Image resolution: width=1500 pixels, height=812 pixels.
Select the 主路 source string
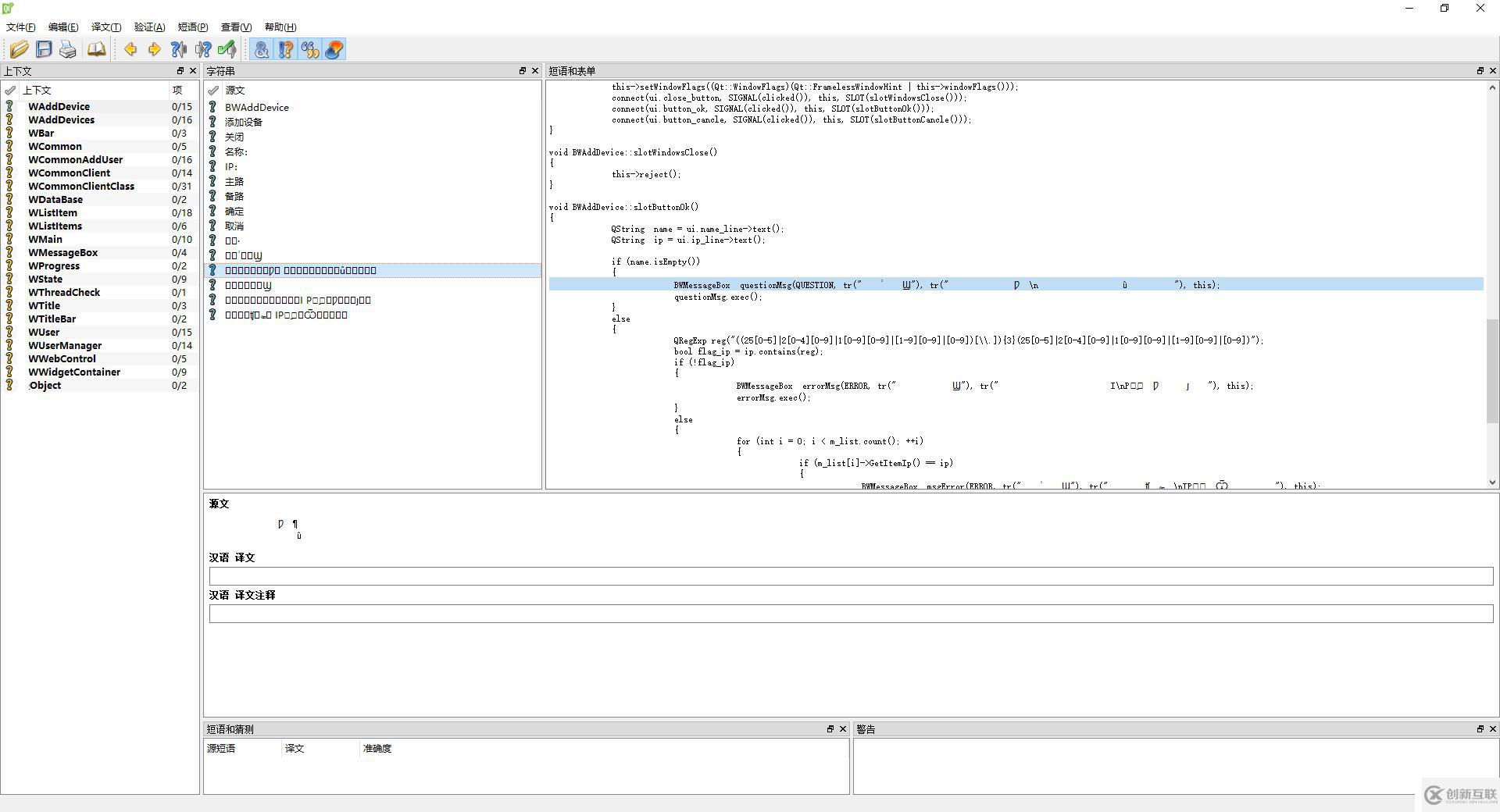(x=373, y=181)
